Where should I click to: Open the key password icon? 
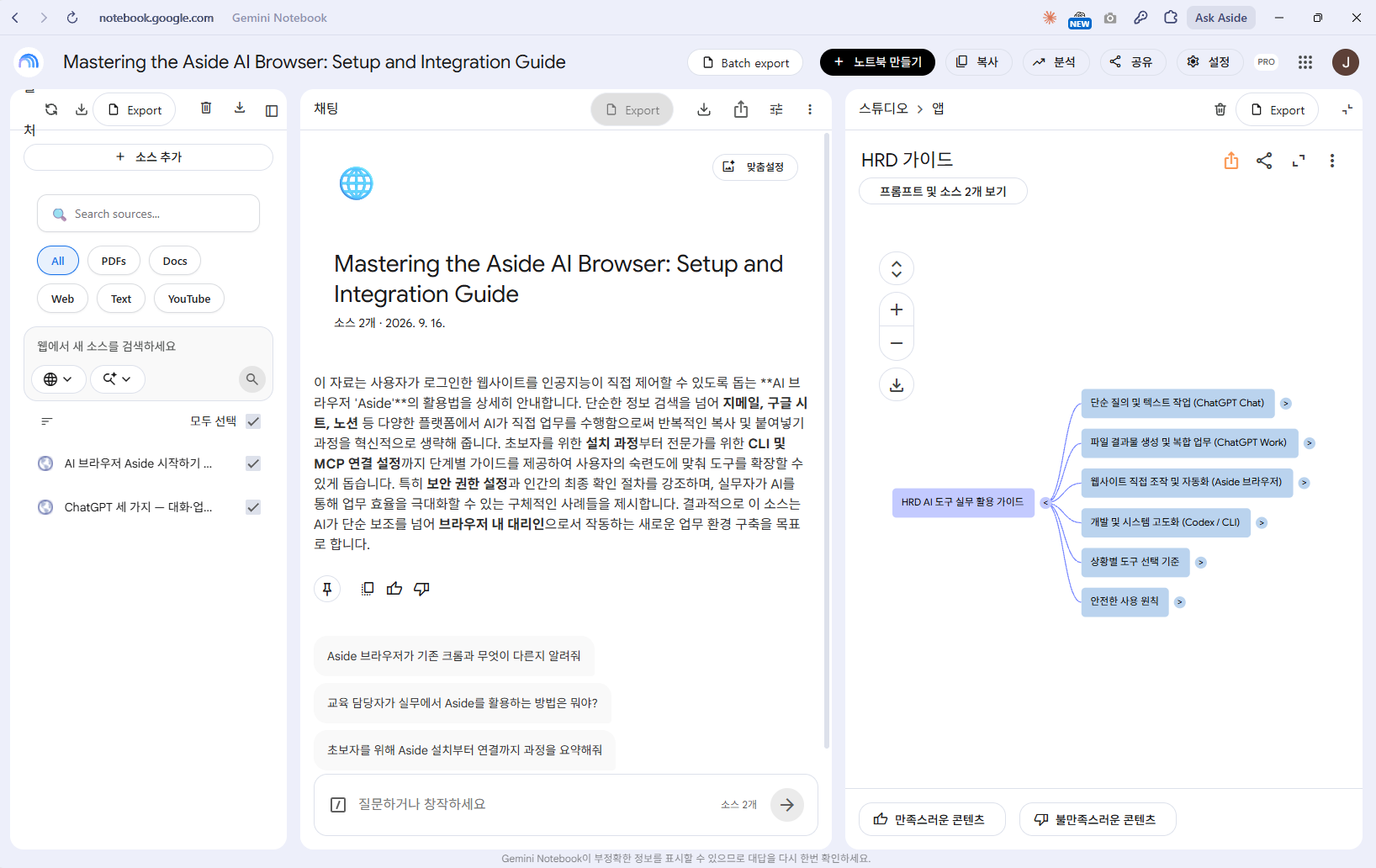point(1140,18)
